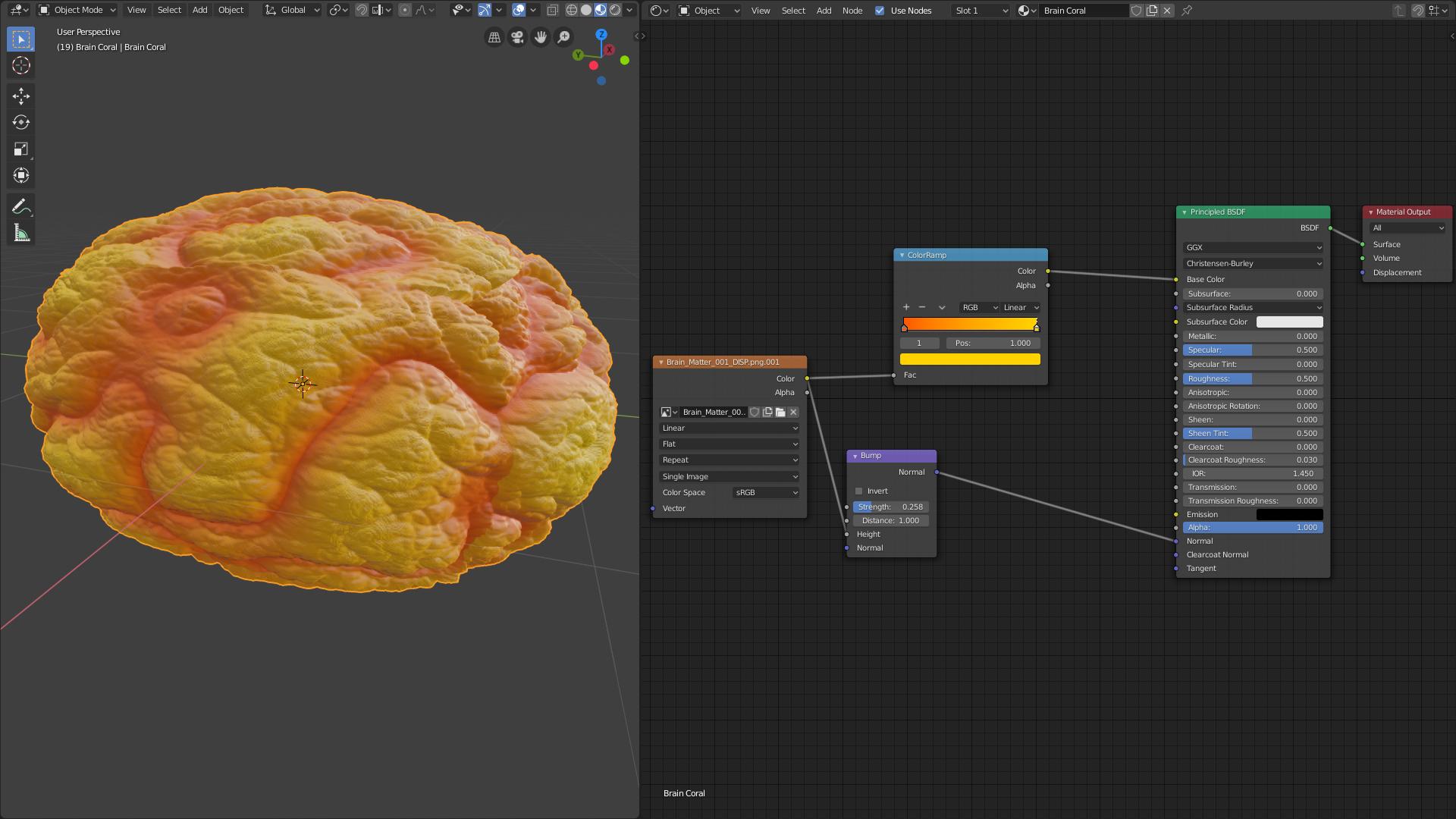Viewport: 1456px width, 819px height.
Task: Open the Object Mode menu
Action: click(x=78, y=10)
